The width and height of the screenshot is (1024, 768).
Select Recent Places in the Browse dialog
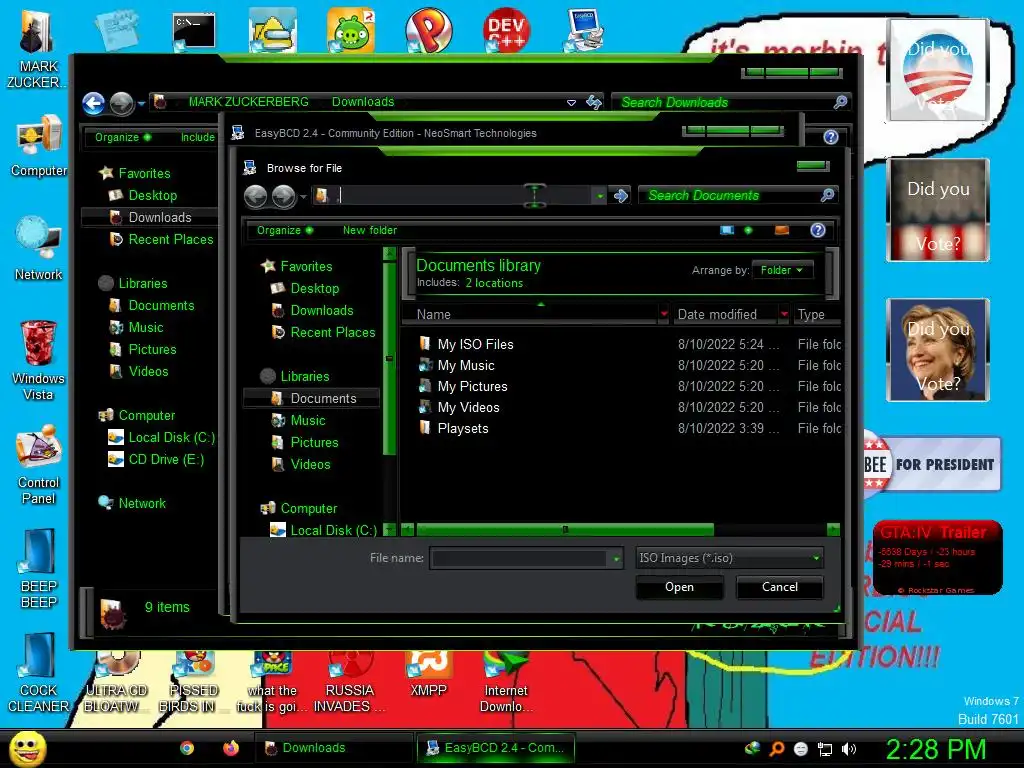click(x=332, y=332)
